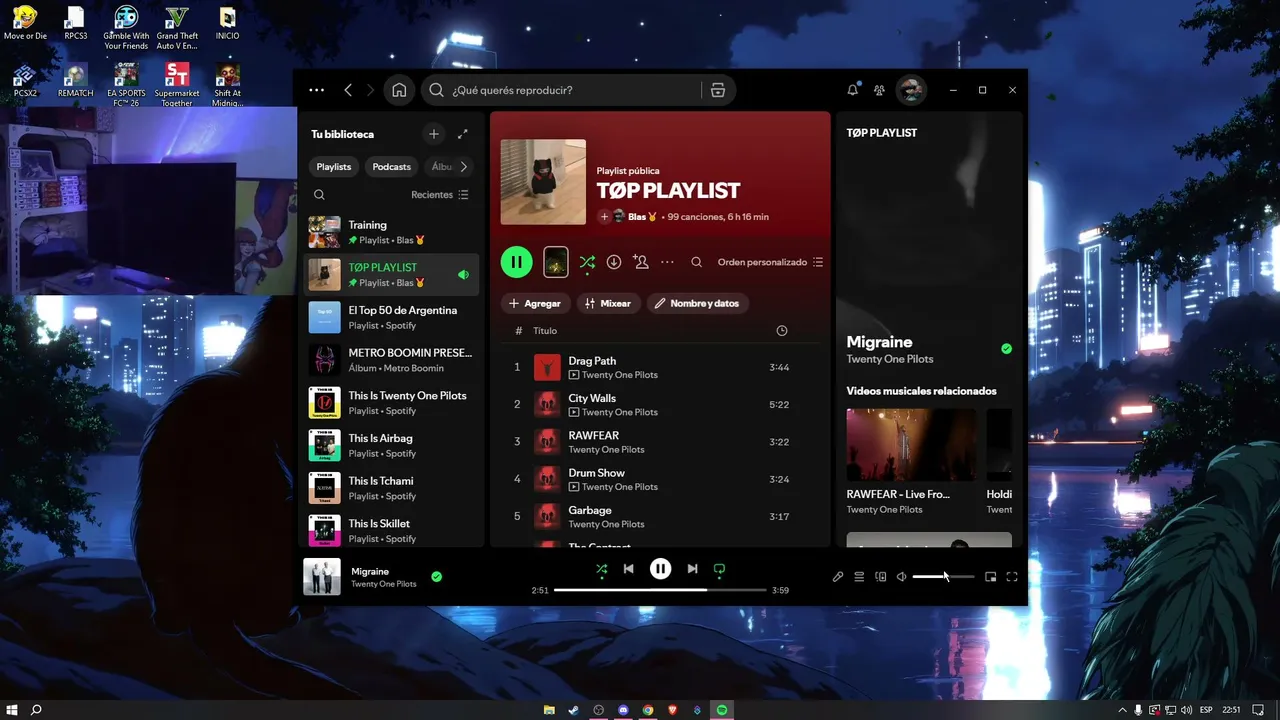Click the Mixear button
This screenshot has width=1280, height=720.
(x=608, y=303)
